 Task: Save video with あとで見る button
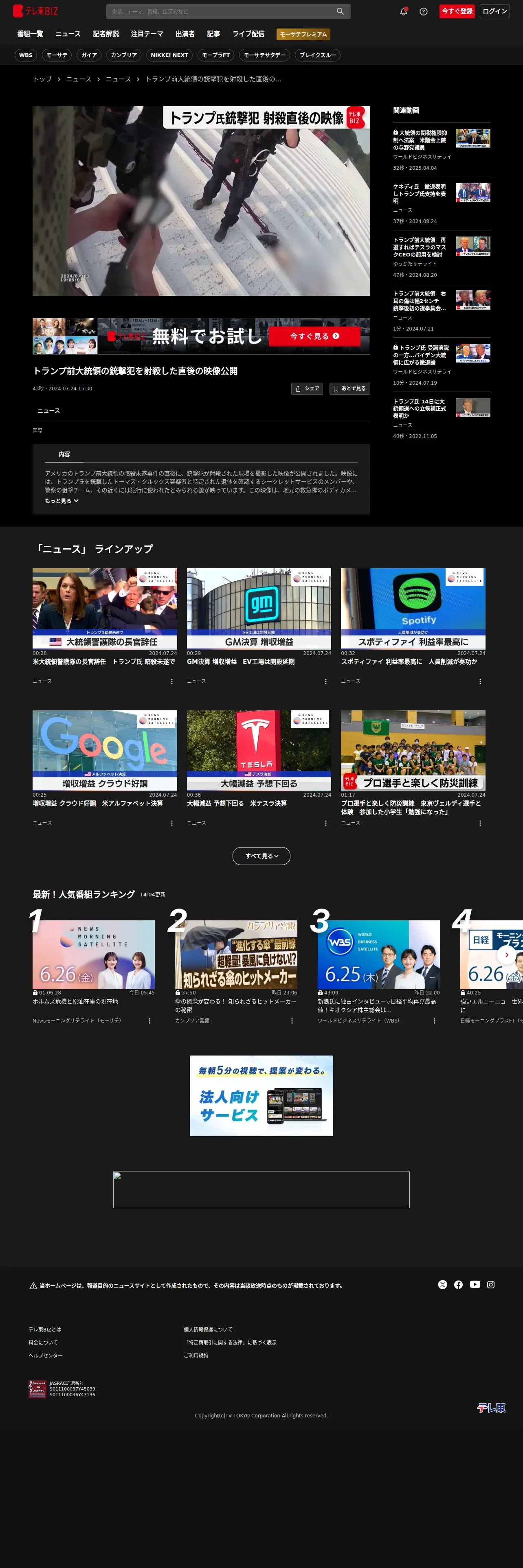349,388
